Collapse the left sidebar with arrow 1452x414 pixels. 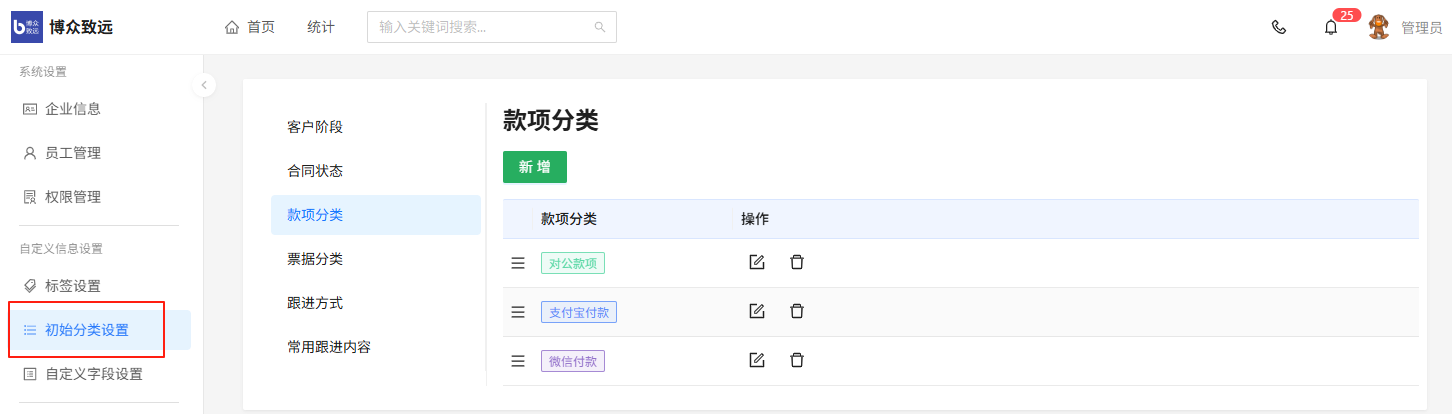(204, 85)
